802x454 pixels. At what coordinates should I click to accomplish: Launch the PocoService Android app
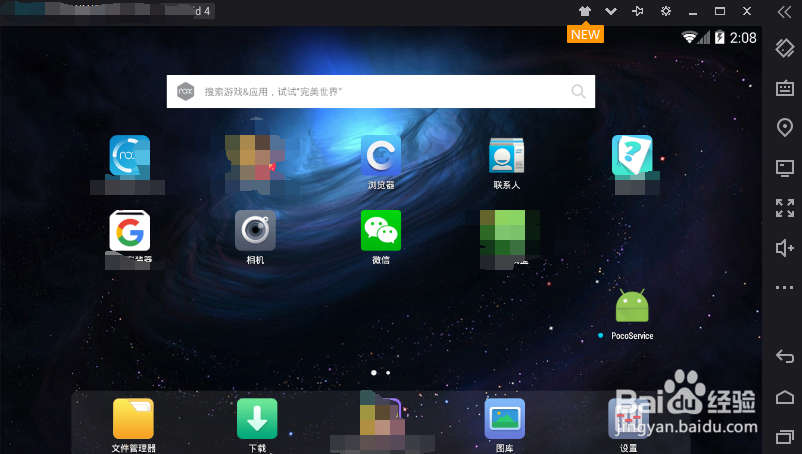pyautogui.click(x=632, y=306)
